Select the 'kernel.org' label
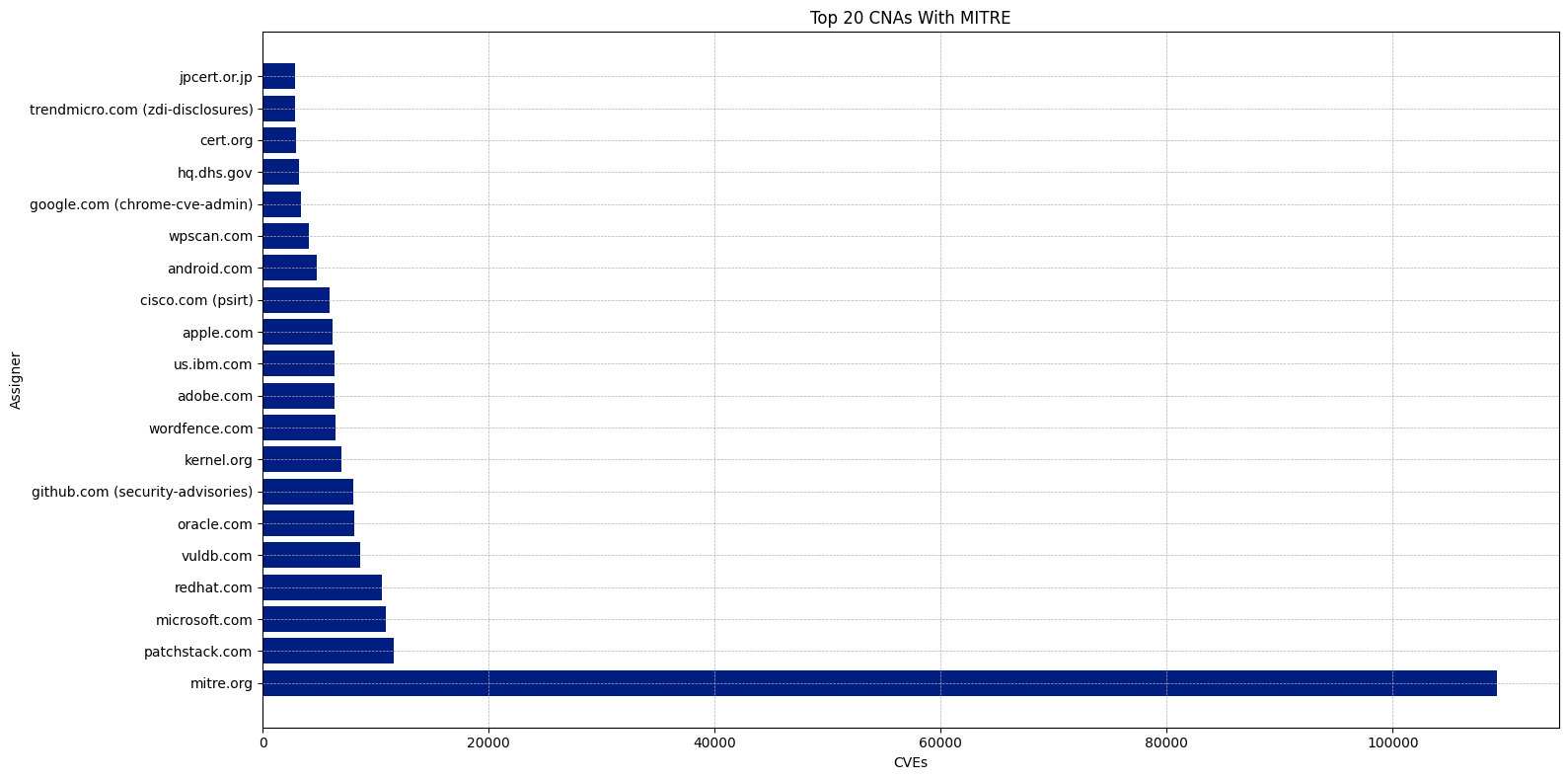 pyautogui.click(x=218, y=460)
